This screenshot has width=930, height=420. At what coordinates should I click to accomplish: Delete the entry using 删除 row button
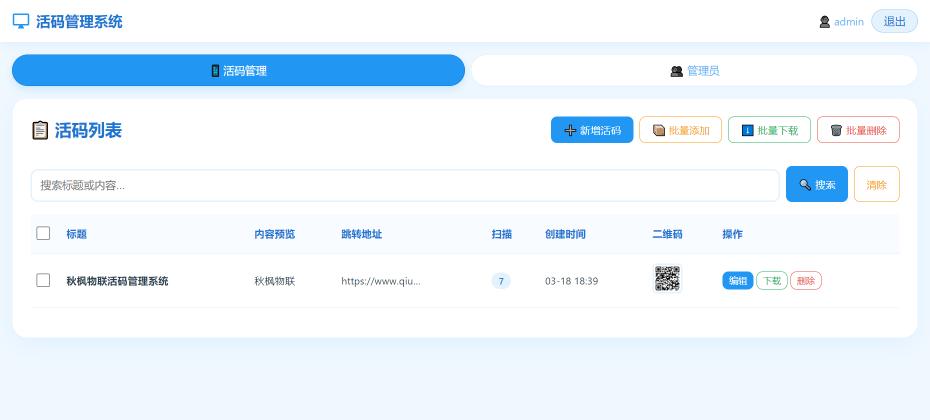pyautogui.click(x=805, y=281)
